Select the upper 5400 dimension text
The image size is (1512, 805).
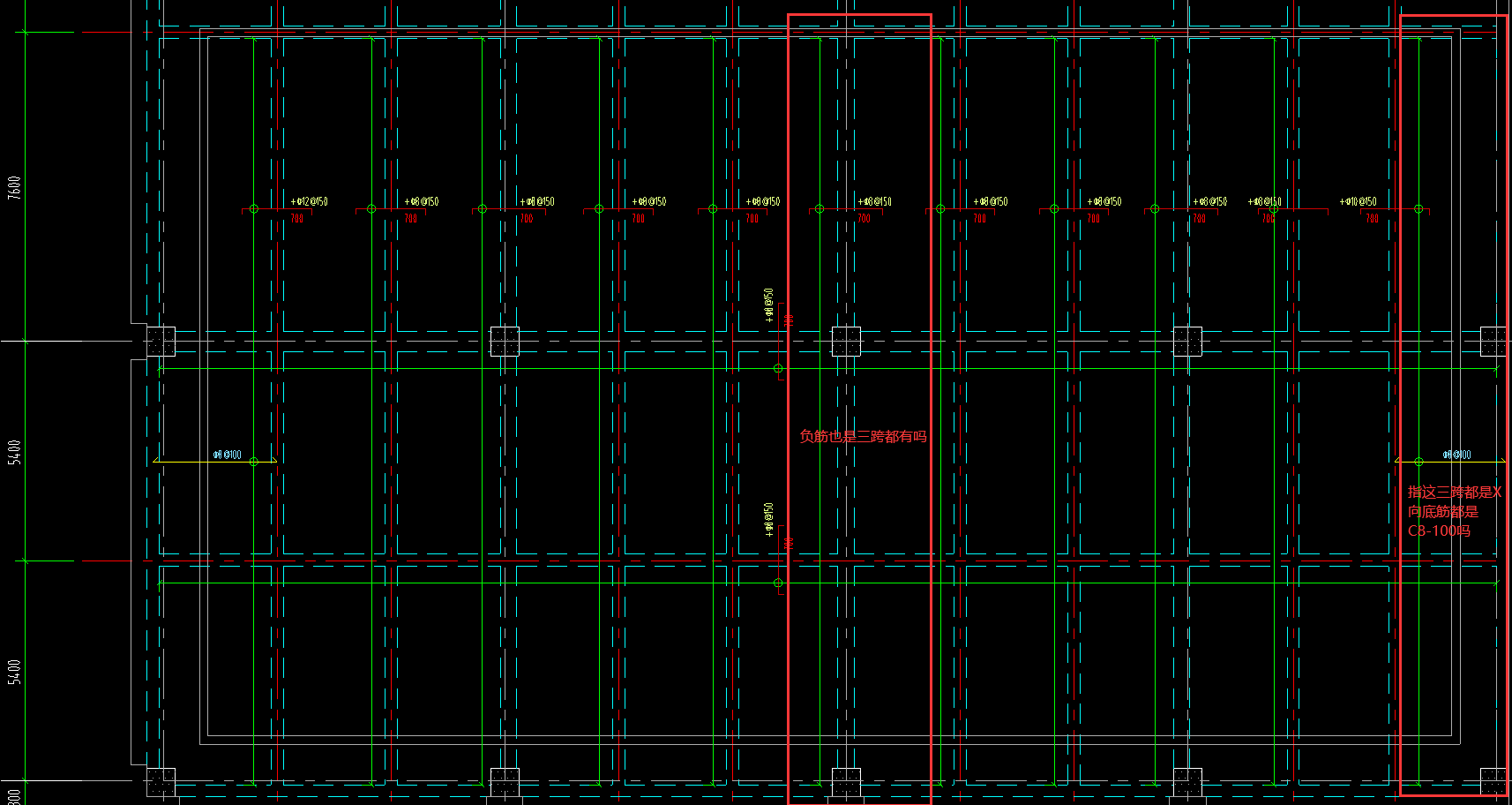[14, 452]
